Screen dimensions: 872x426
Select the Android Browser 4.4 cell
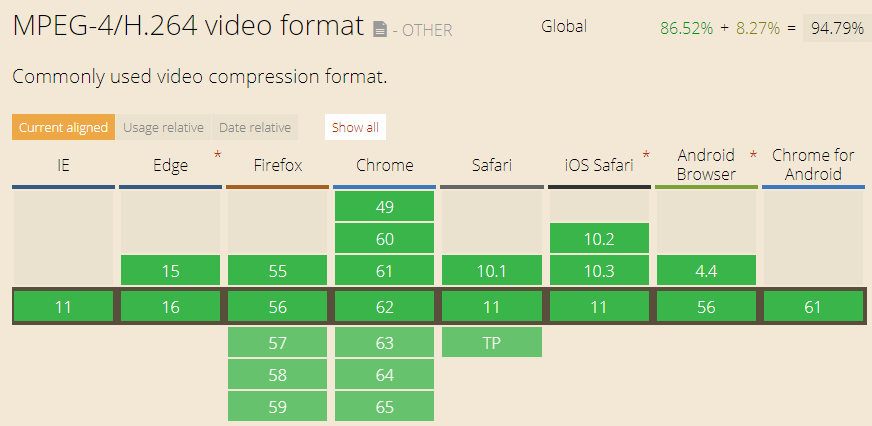tap(706, 271)
